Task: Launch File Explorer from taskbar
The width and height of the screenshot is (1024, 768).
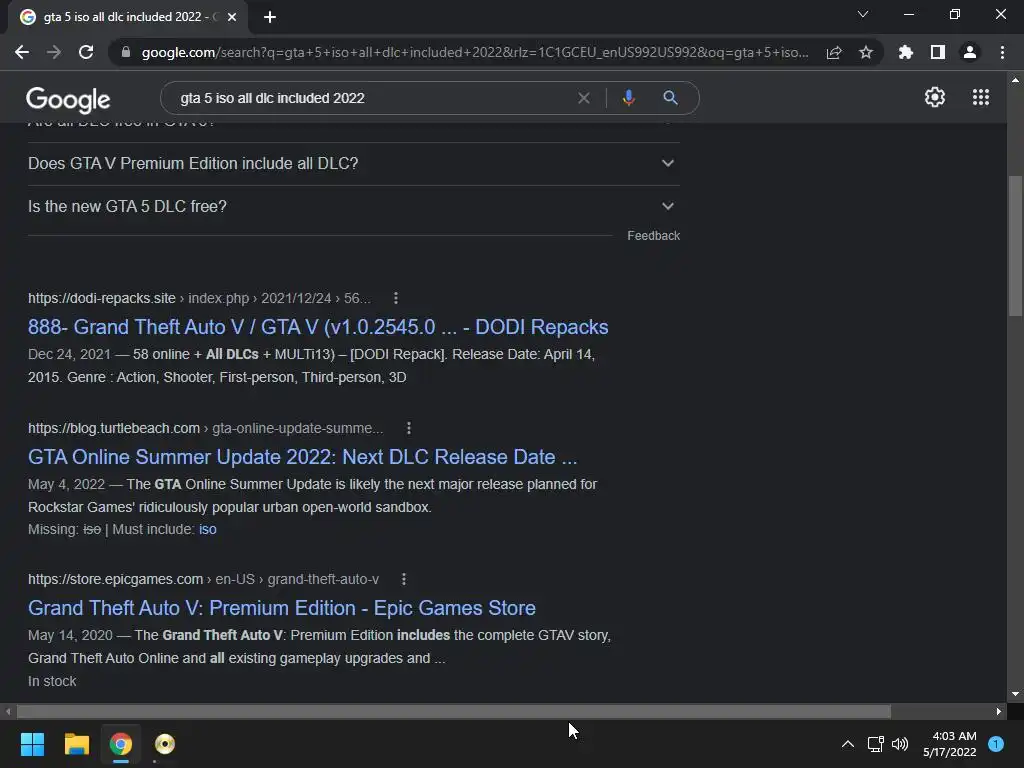Action: 76,744
